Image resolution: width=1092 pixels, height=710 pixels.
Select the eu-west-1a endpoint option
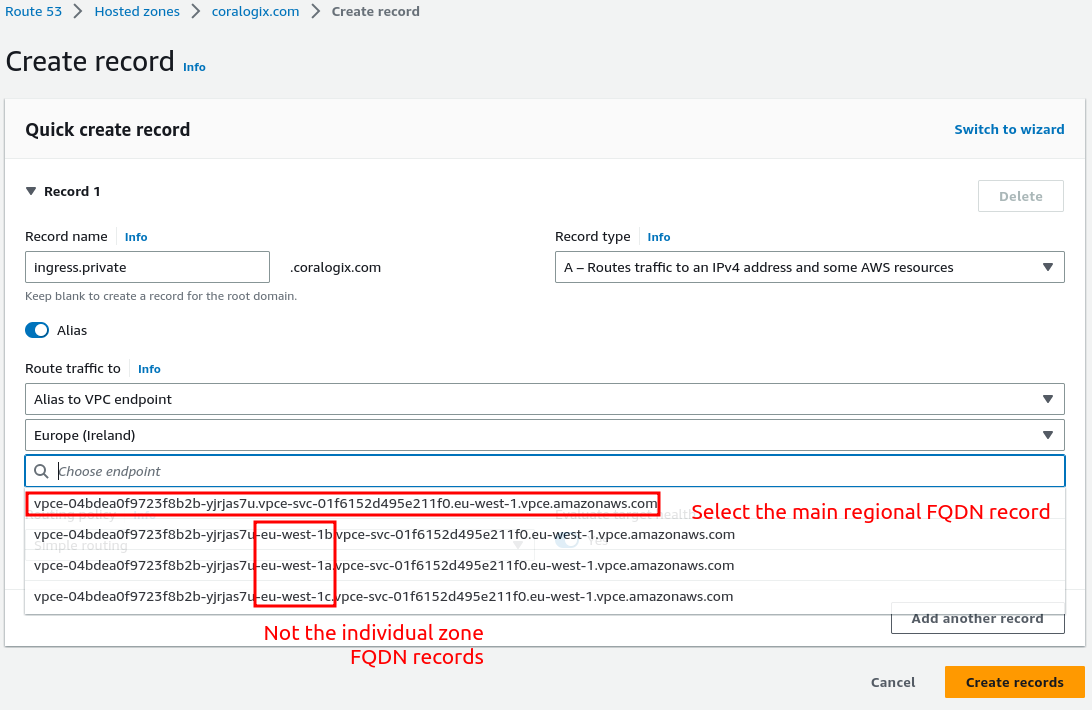384,565
